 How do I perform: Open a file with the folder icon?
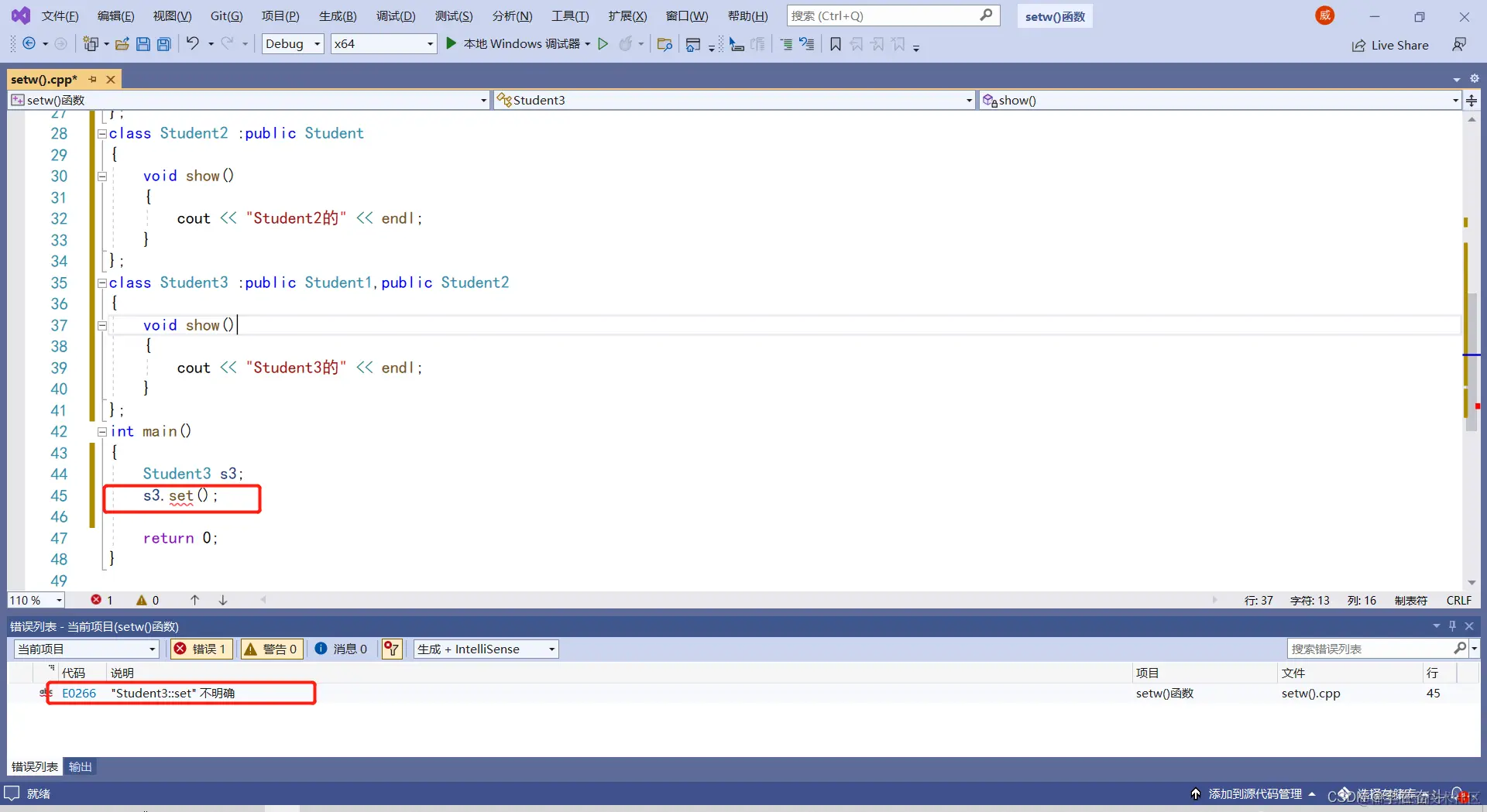122,44
